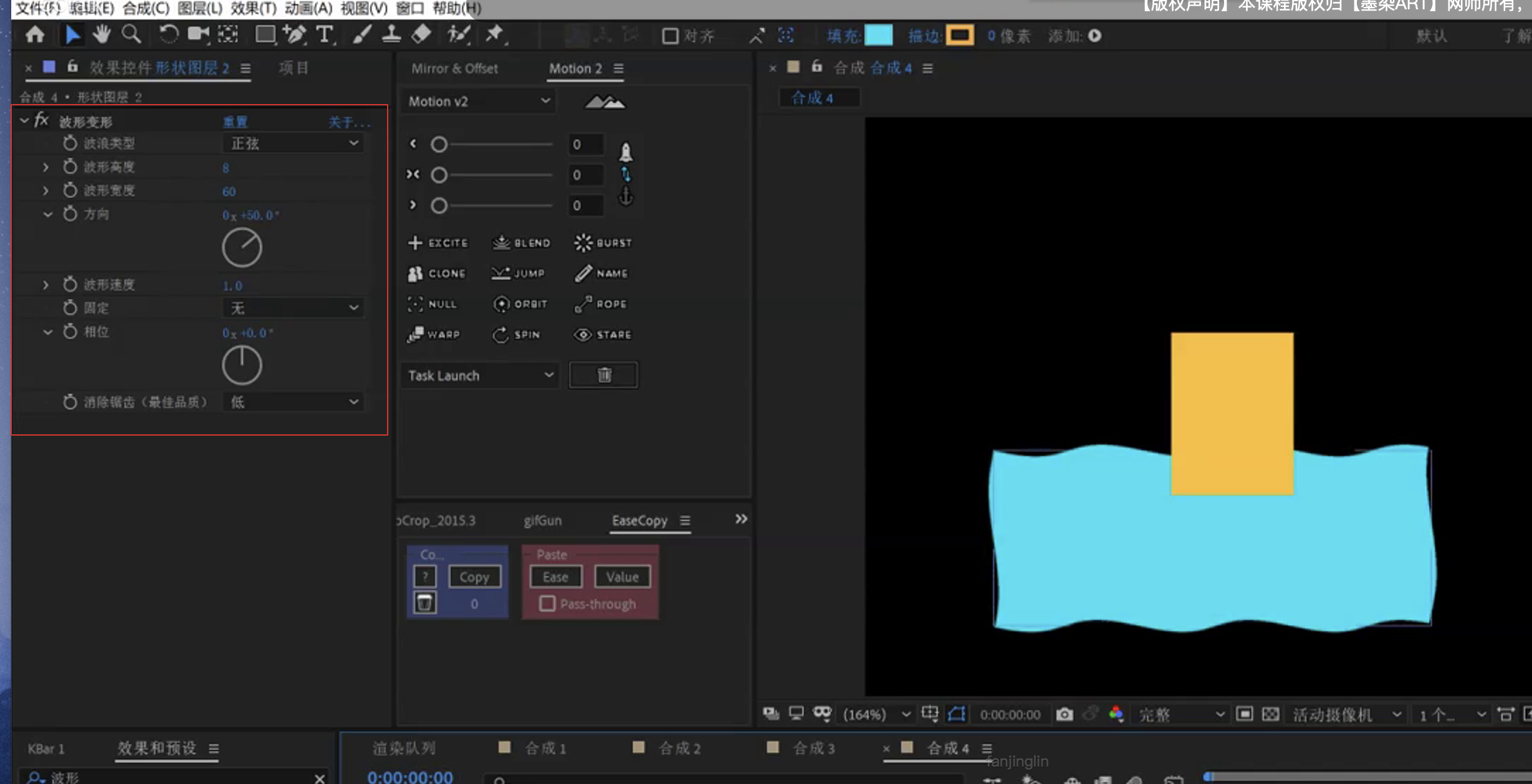Image resolution: width=1532 pixels, height=784 pixels.
Task: Click the WARP tool in Motion 2
Action: tap(434, 335)
